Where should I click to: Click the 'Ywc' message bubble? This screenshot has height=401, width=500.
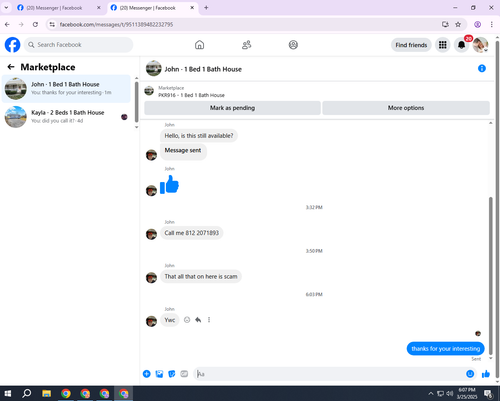[170, 320]
